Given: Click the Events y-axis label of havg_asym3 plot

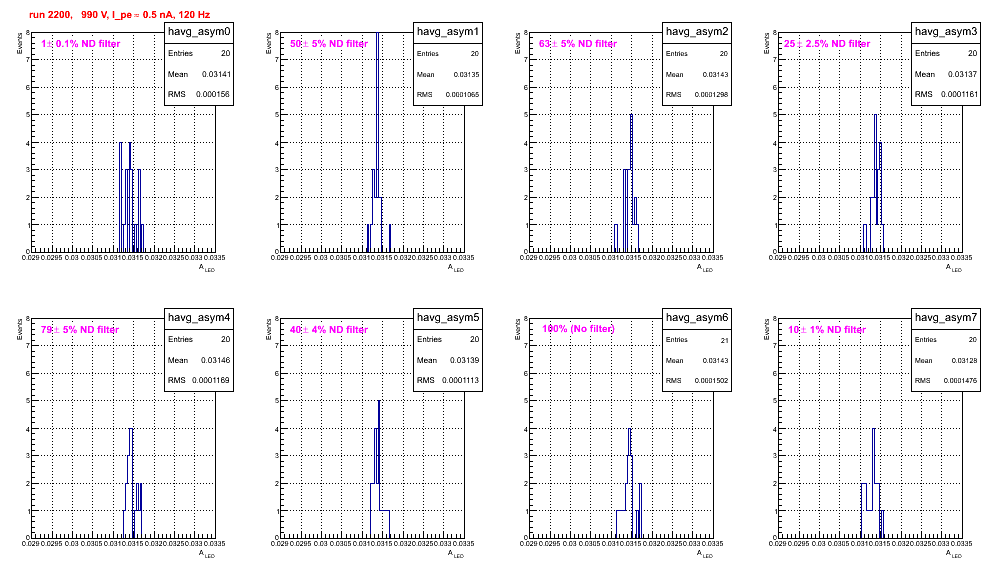Looking at the screenshot, I should 766,43.
